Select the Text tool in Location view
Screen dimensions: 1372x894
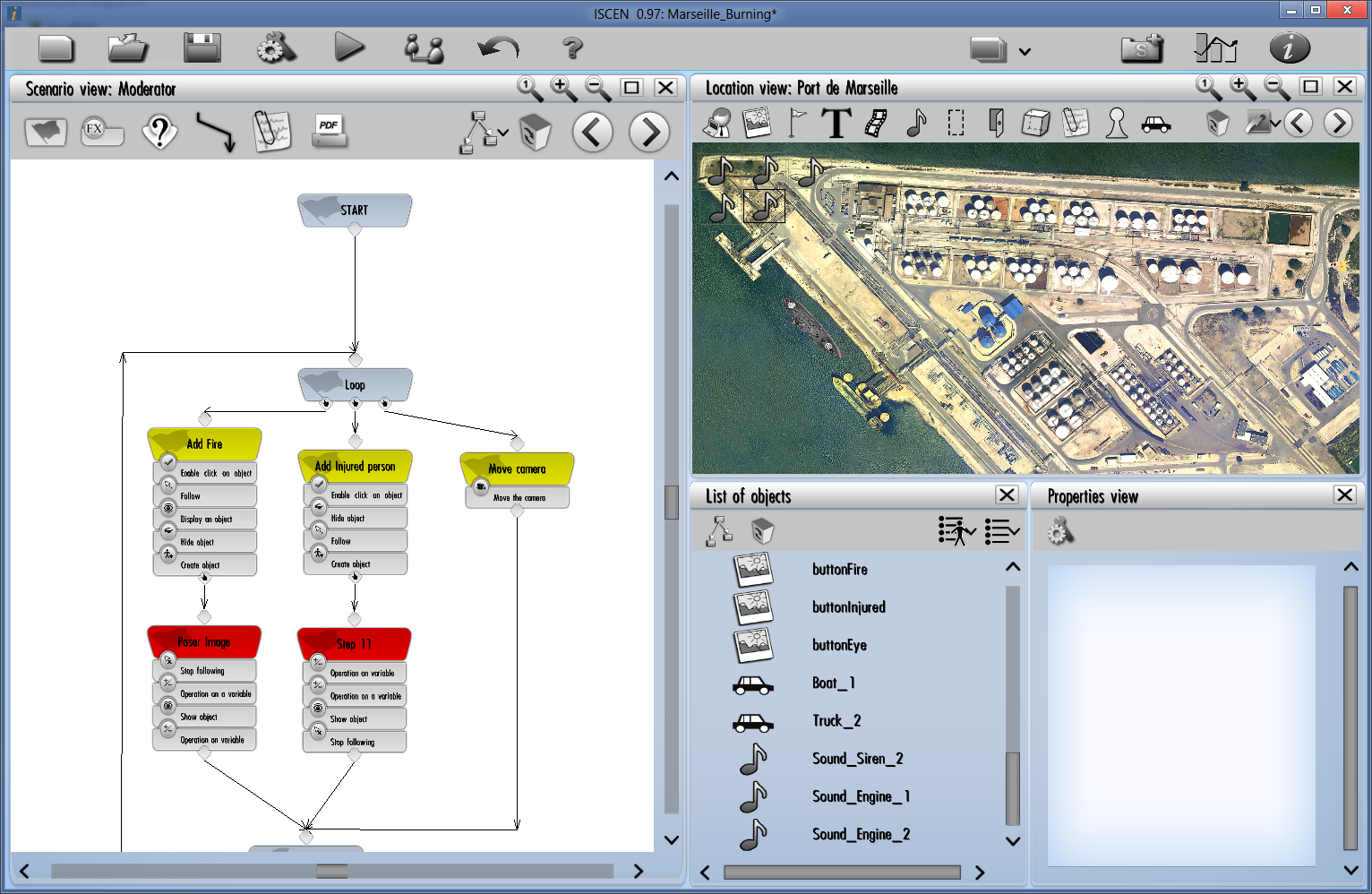(x=836, y=123)
